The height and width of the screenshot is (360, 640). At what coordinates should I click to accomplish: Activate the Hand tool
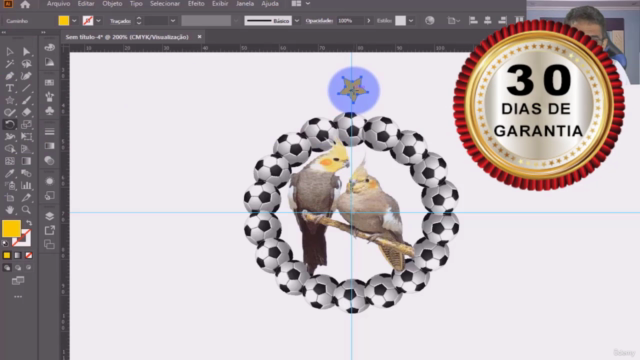click(9, 210)
